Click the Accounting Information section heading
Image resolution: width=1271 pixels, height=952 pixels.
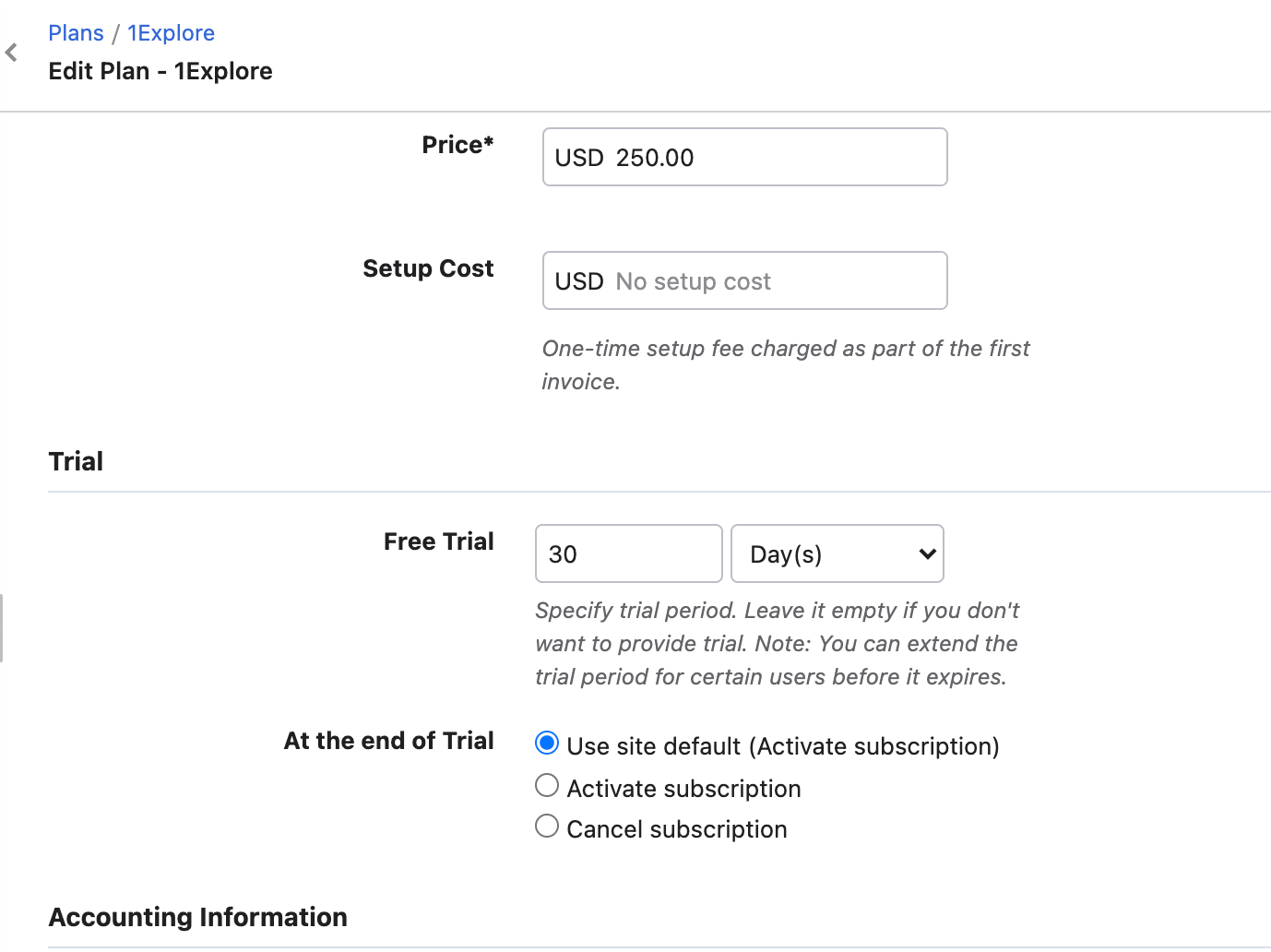click(x=197, y=917)
